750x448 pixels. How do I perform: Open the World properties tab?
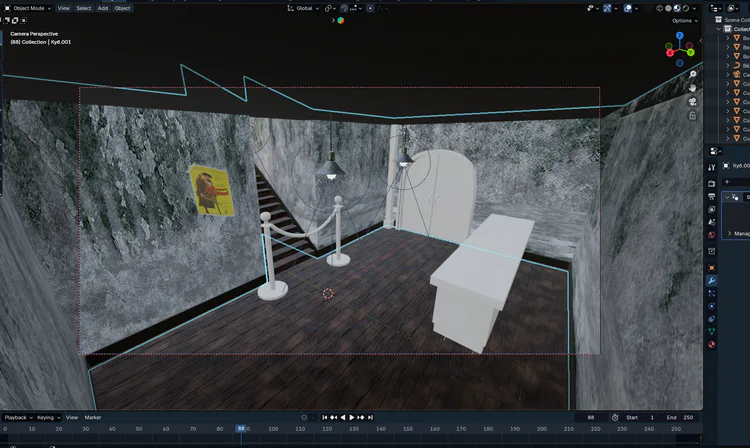pos(712,235)
